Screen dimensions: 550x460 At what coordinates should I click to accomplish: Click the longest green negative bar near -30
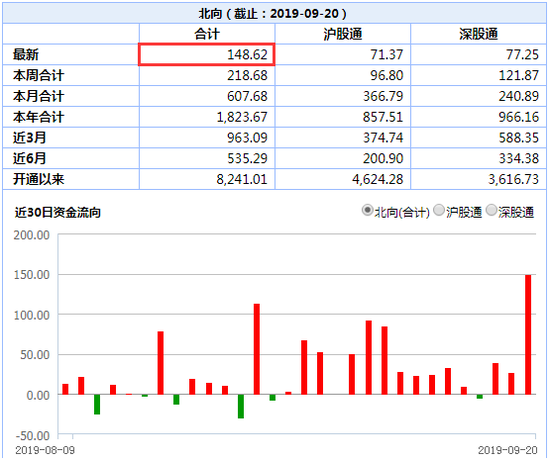pyautogui.click(x=241, y=406)
